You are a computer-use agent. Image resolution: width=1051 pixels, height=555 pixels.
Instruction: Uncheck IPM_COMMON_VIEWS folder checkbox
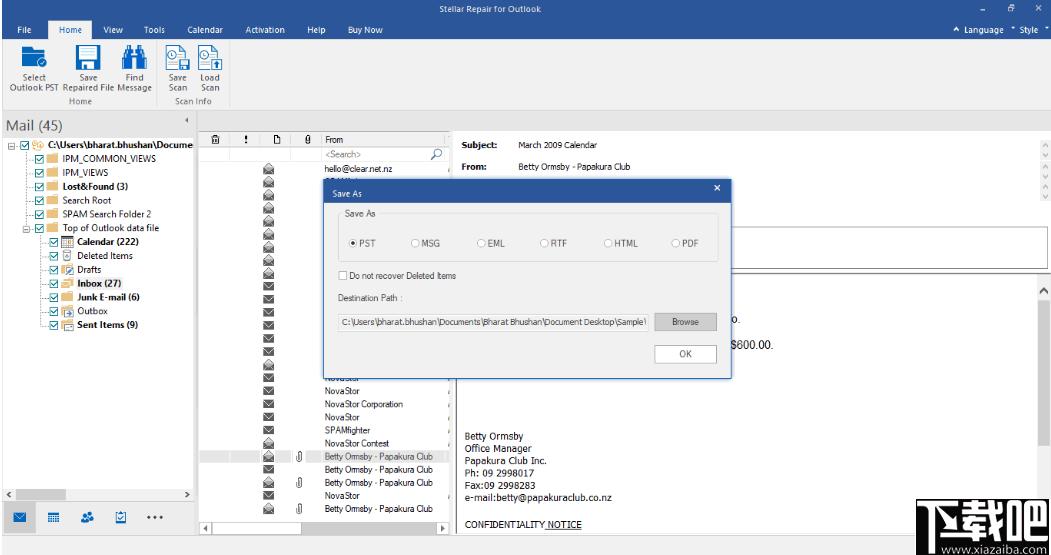pos(40,159)
